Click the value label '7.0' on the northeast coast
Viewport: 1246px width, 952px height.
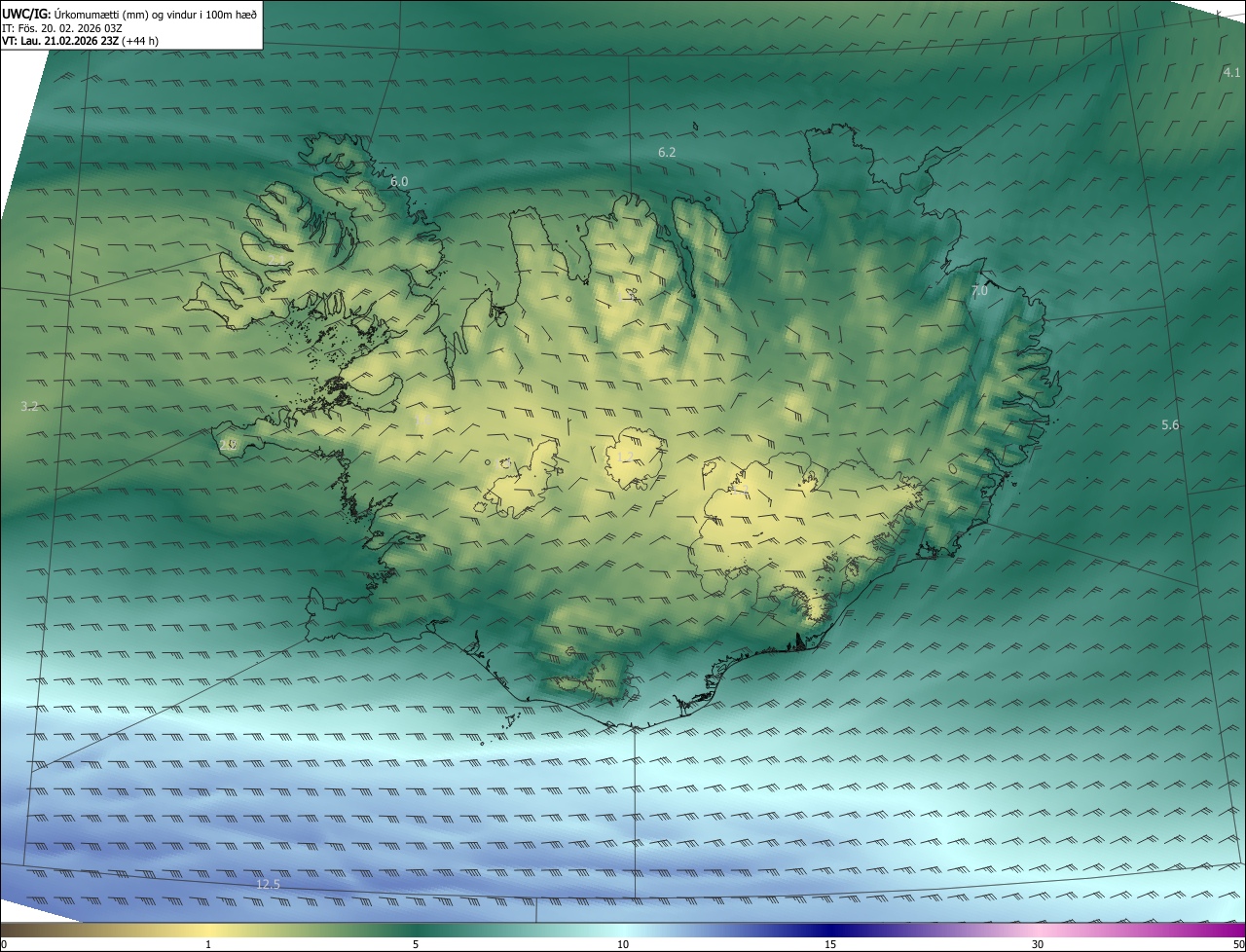tap(979, 291)
